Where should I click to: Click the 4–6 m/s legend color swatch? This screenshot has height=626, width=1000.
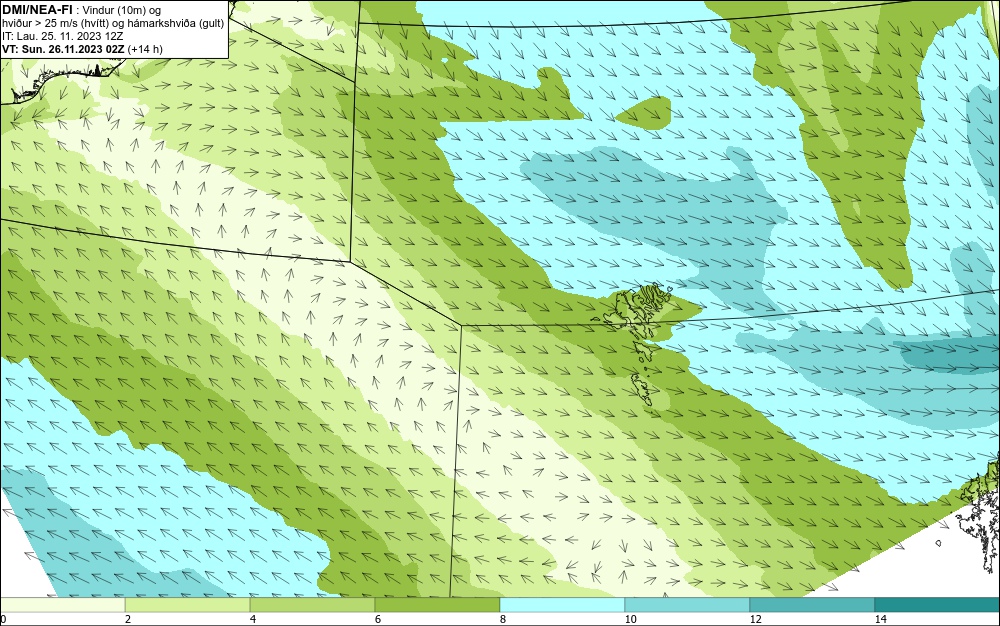click(x=312, y=605)
